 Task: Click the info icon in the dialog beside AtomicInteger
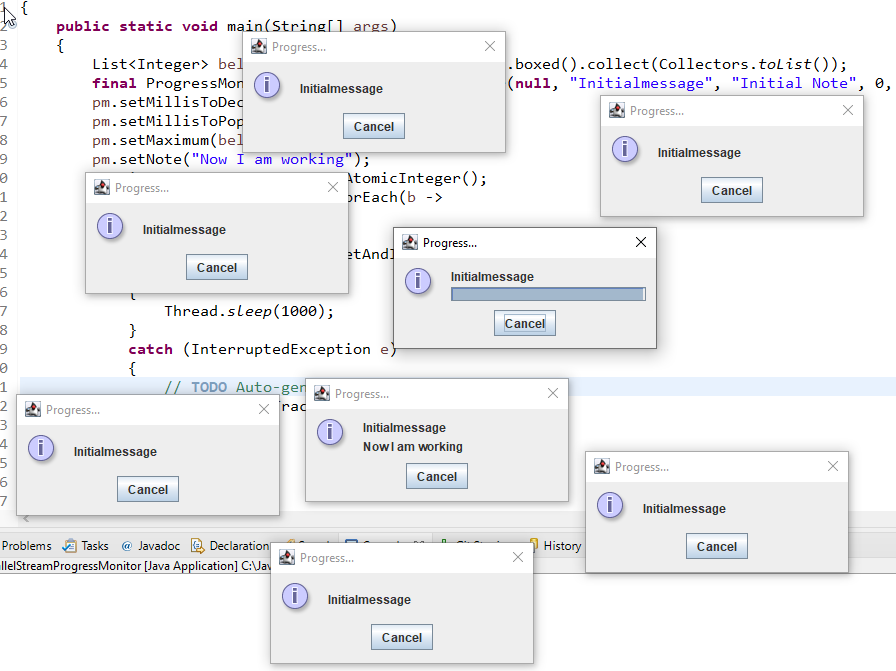(x=110, y=226)
